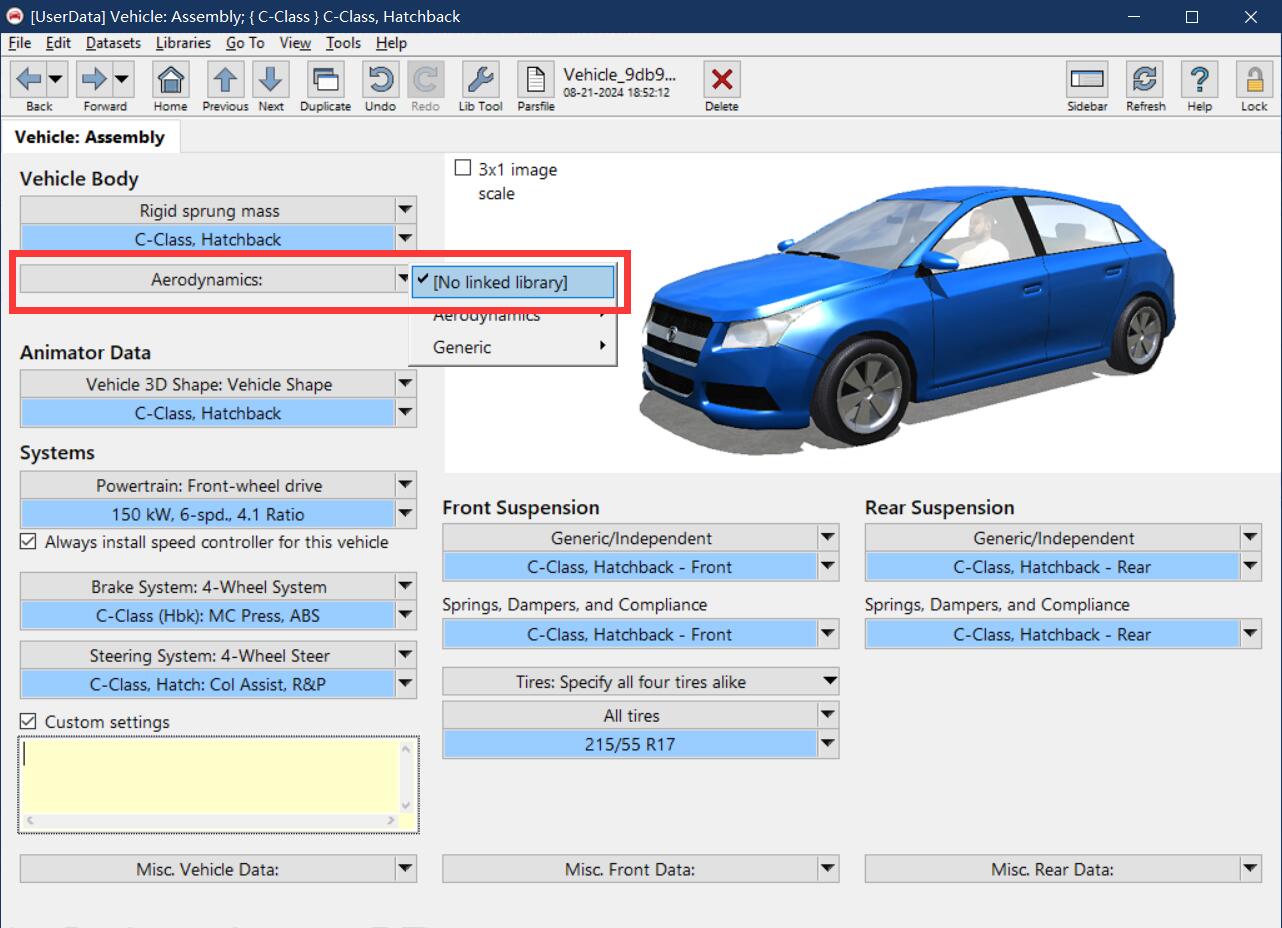Click inside the yellow custom settings field
The width and height of the screenshot is (1282, 928).
click(208, 775)
